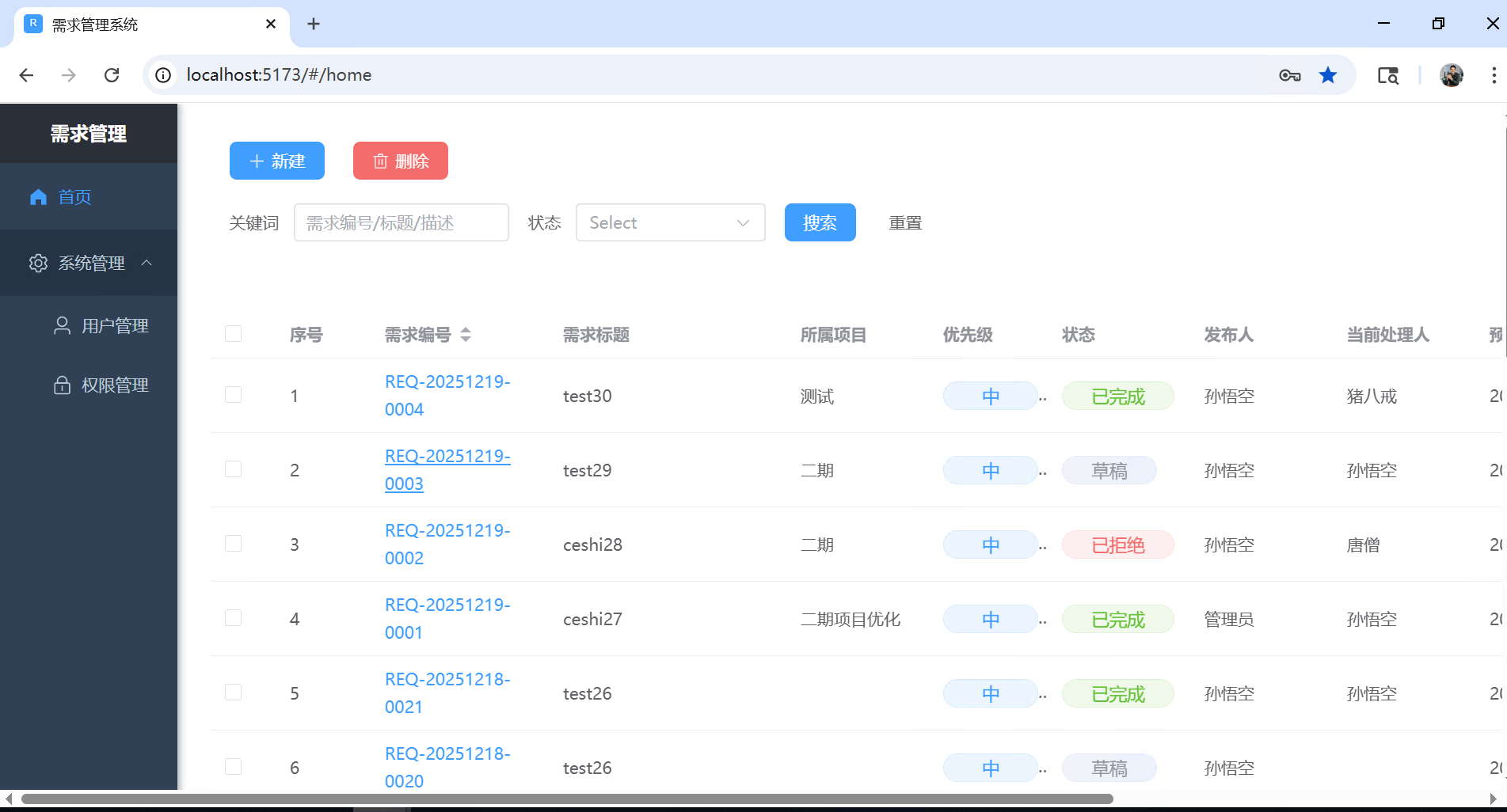
Task: Focus the 关键词 search input field
Action: coord(401,222)
